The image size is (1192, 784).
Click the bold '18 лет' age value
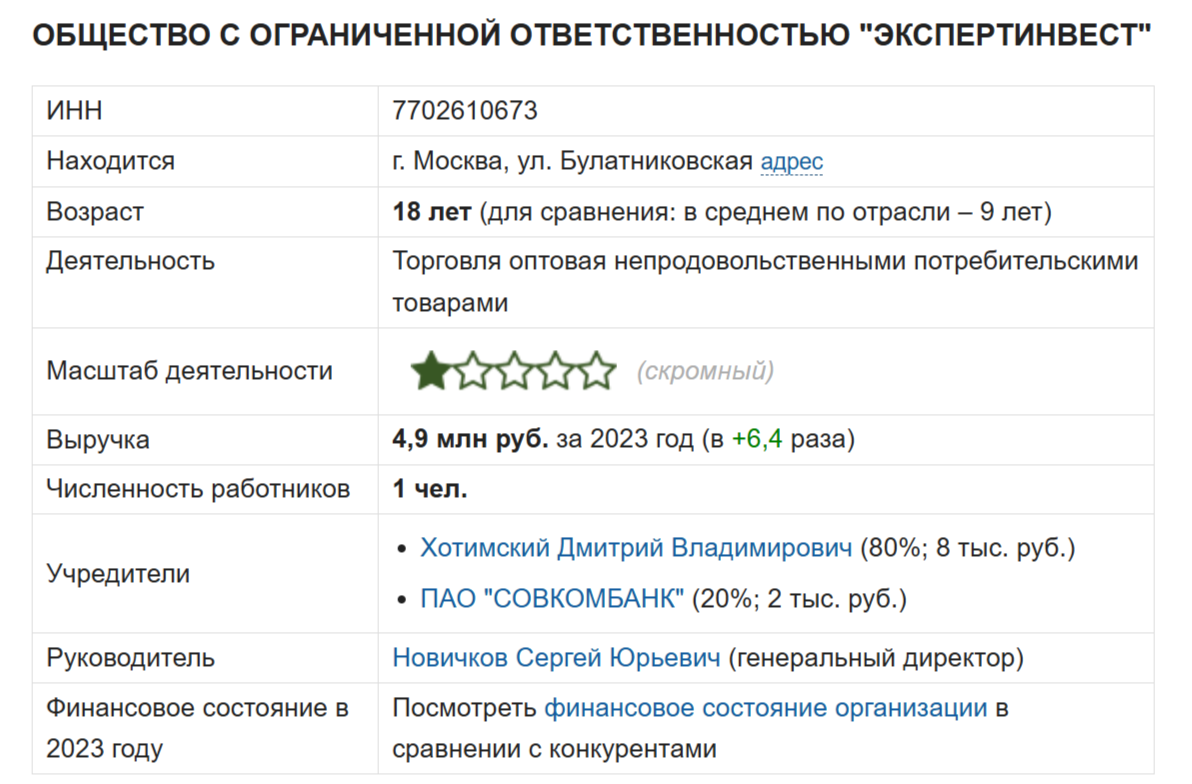pyautogui.click(x=432, y=212)
